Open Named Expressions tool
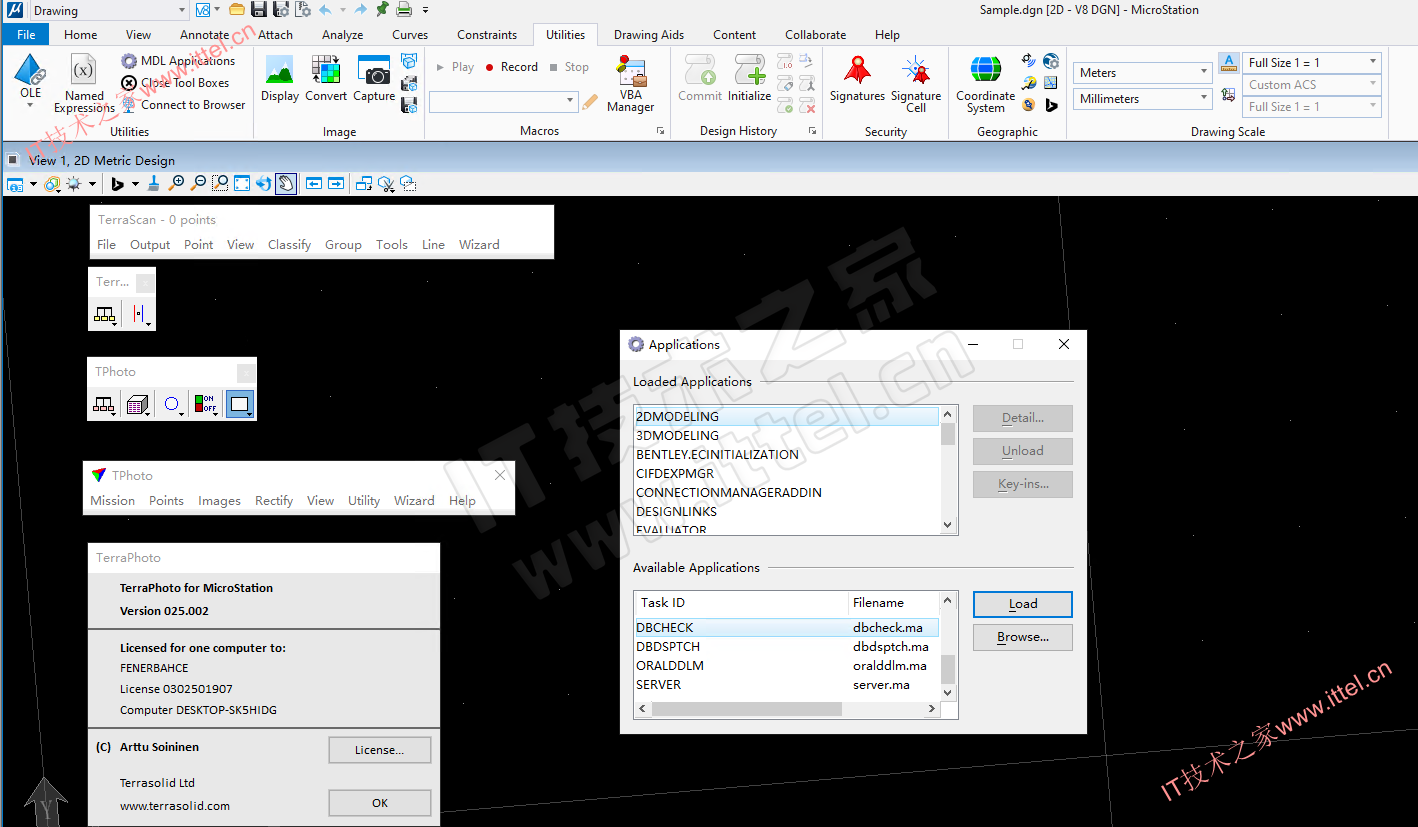This screenshot has width=1418, height=827. (84, 84)
